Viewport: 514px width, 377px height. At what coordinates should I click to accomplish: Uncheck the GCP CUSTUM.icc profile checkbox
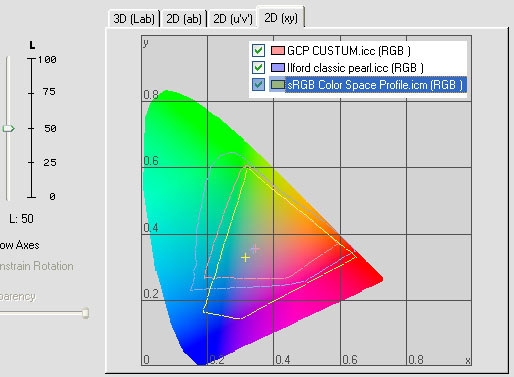coord(258,51)
